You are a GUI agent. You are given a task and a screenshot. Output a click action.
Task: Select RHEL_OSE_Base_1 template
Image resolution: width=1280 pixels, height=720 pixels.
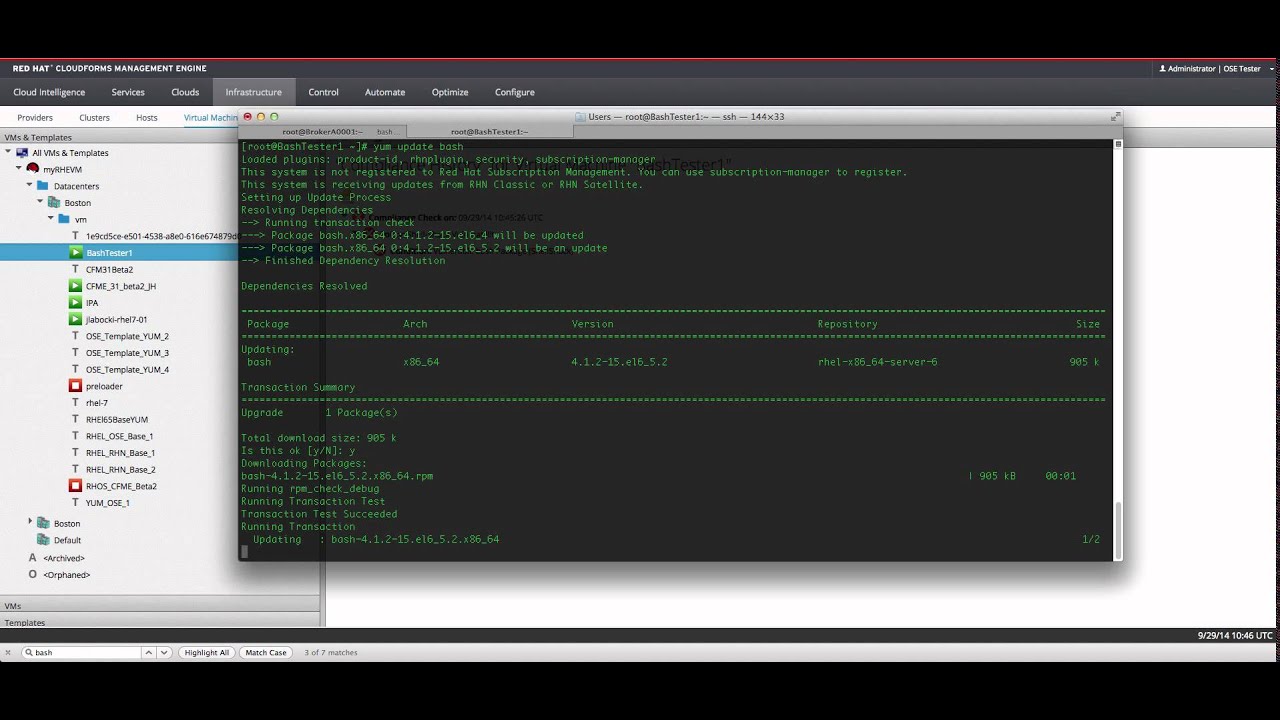tap(119, 436)
